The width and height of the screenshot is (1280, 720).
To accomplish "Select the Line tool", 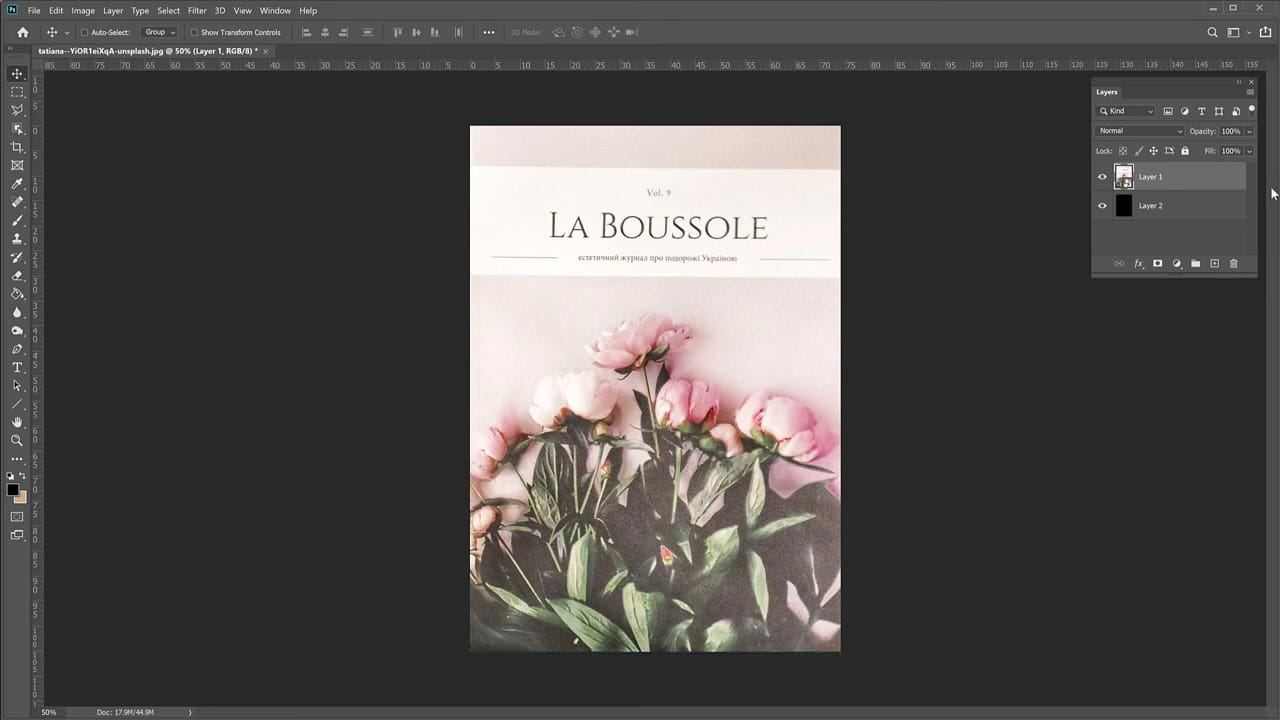I will pos(17,404).
